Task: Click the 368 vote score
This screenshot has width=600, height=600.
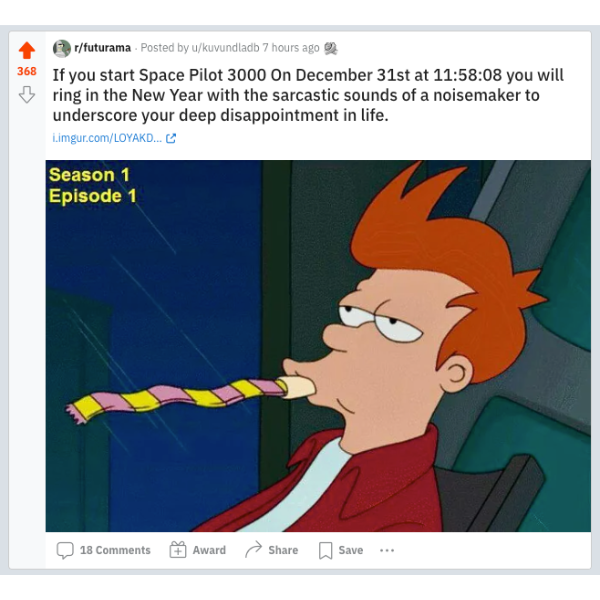Action: pyautogui.click(x=27, y=71)
